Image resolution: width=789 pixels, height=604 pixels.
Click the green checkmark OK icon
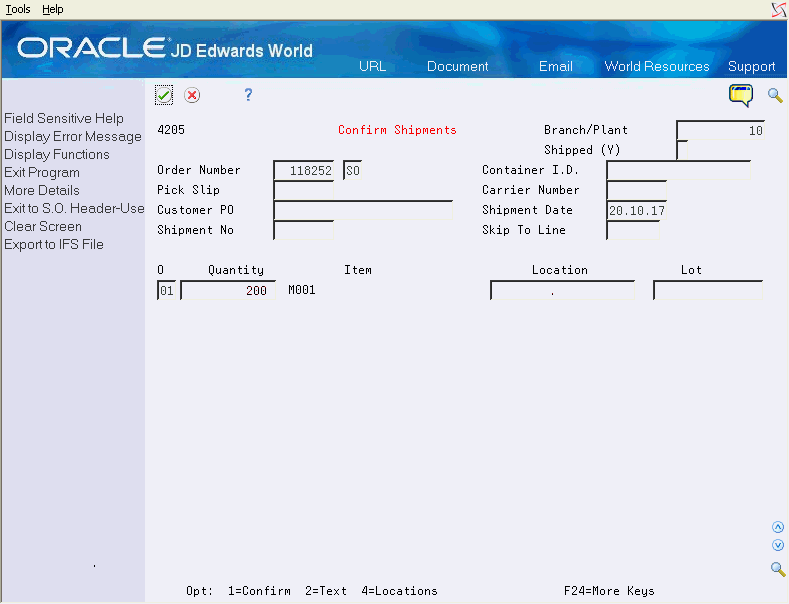(164, 95)
